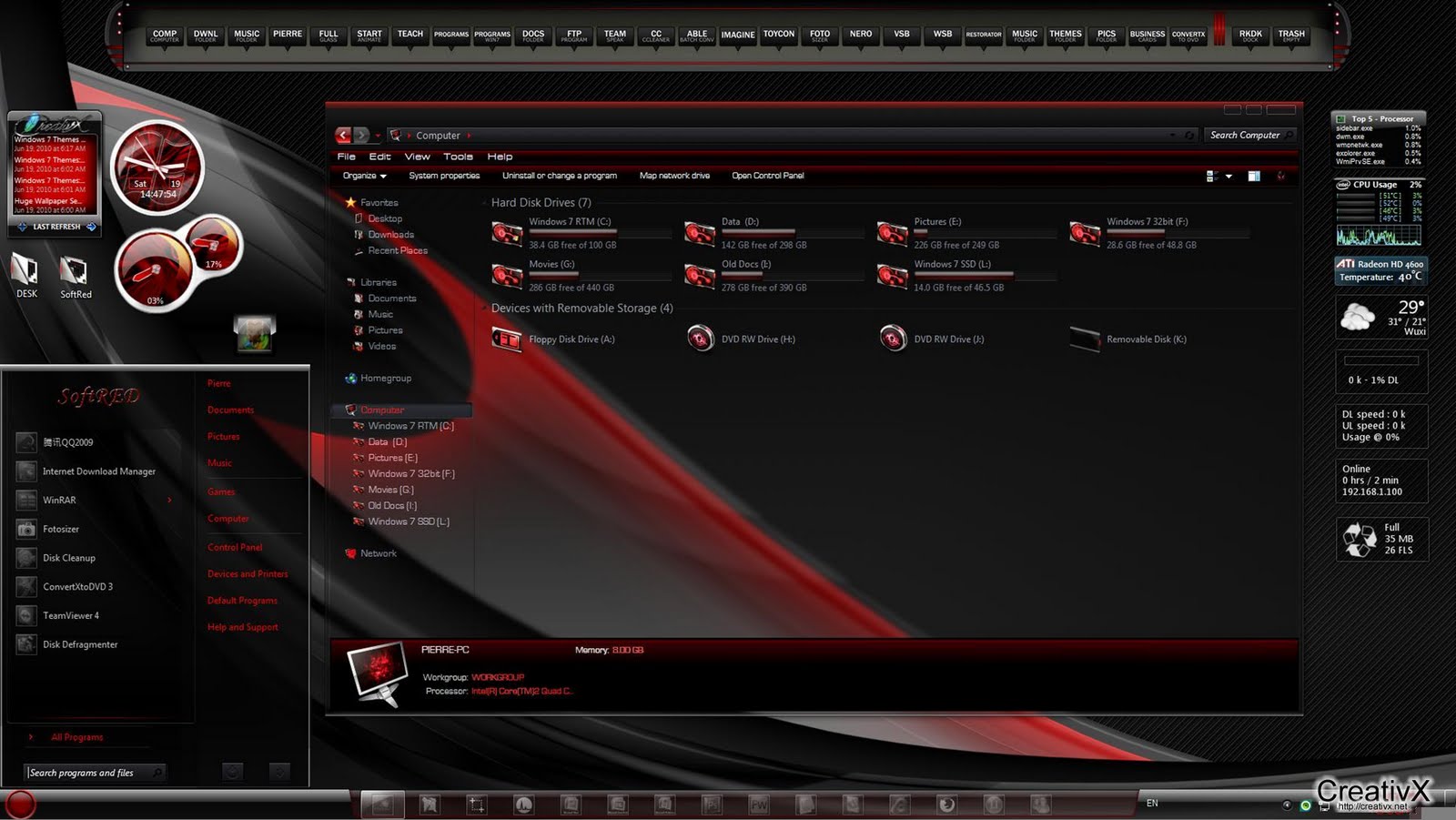Click System properties in toolbar
Image resolution: width=1456 pixels, height=820 pixels.
(x=444, y=176)
